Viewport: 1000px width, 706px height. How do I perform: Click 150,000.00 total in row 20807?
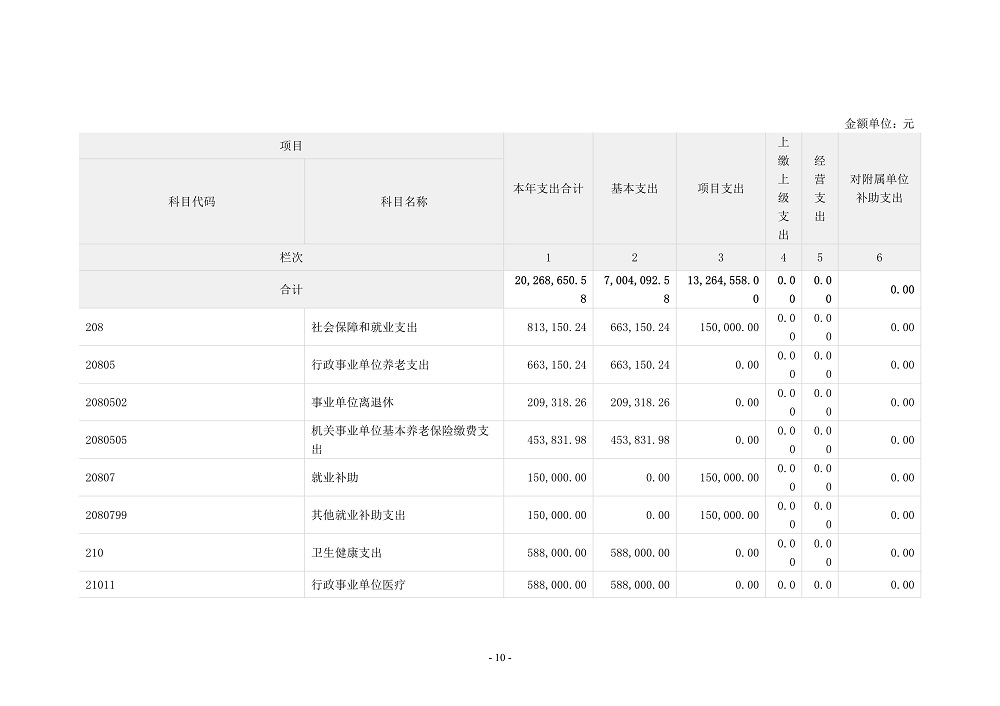coord(556,477)
